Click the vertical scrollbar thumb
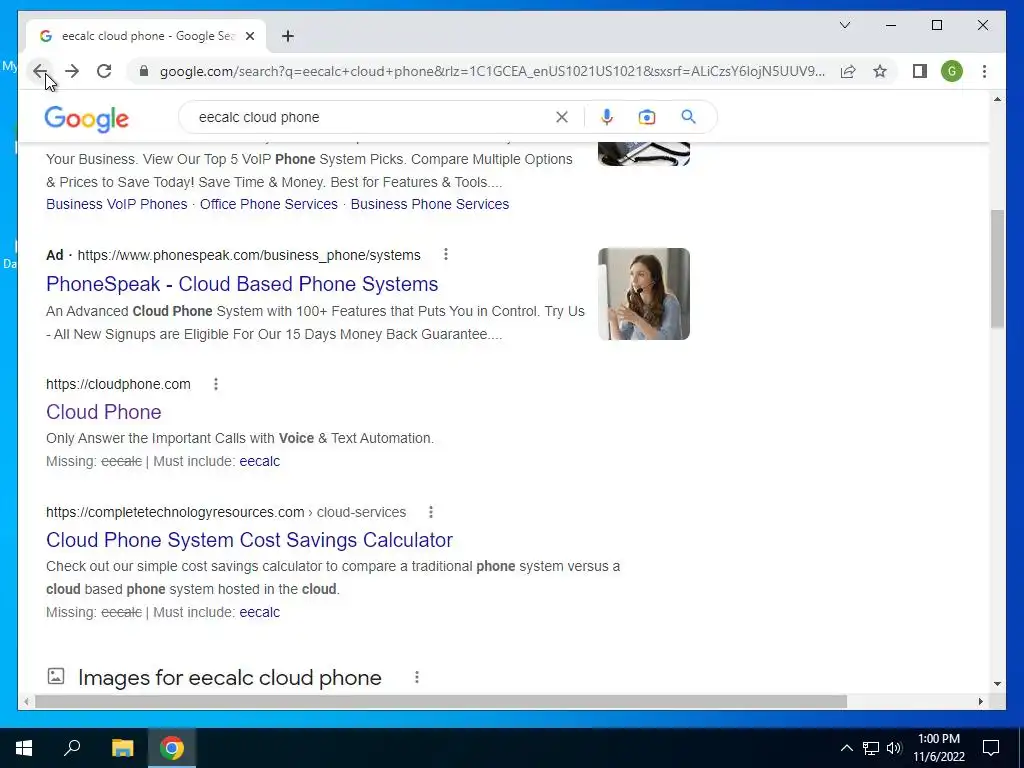The height and width of the screenshot is (768, 1024). [997, 268]
